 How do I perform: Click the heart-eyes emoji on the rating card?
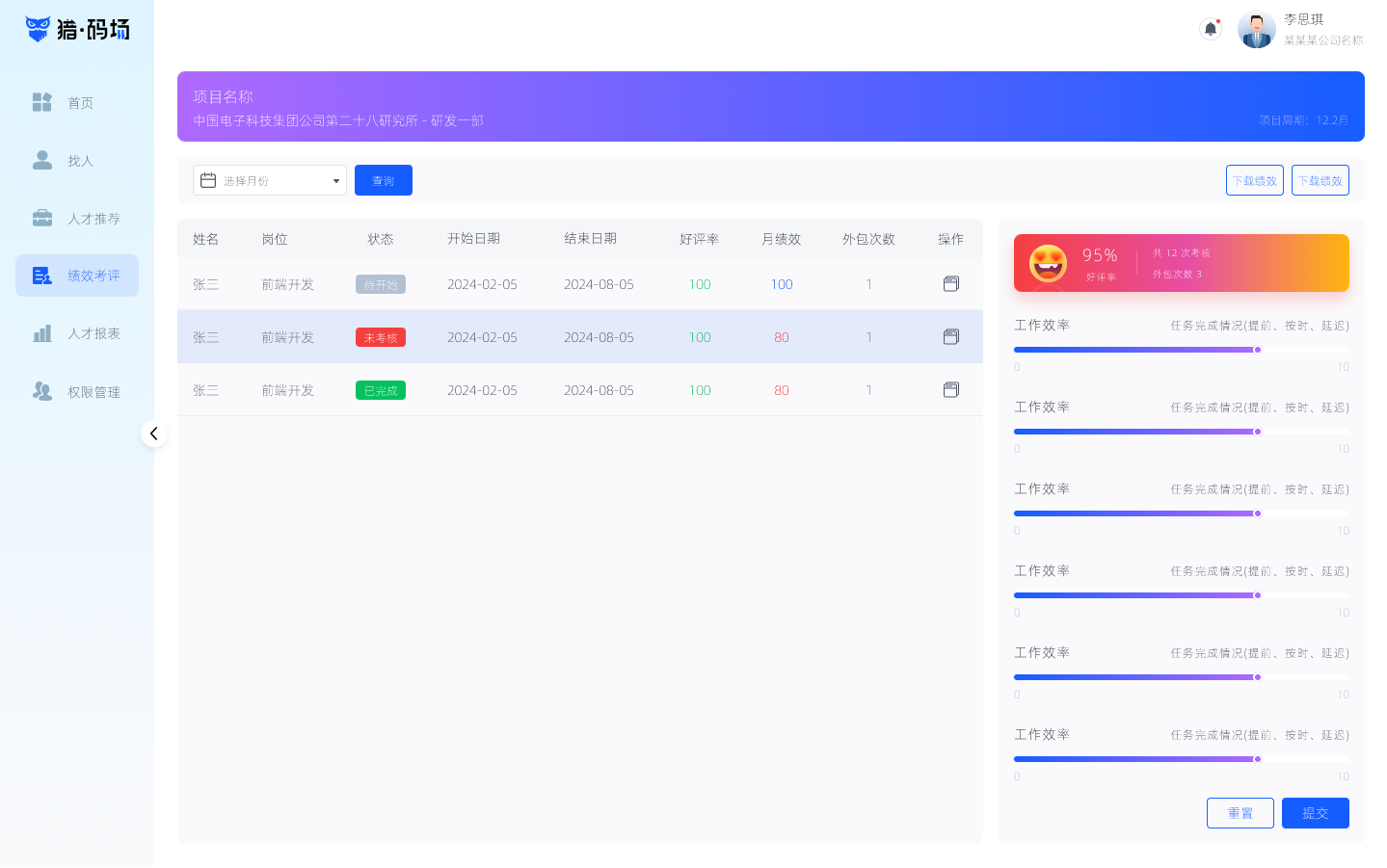1048,263
